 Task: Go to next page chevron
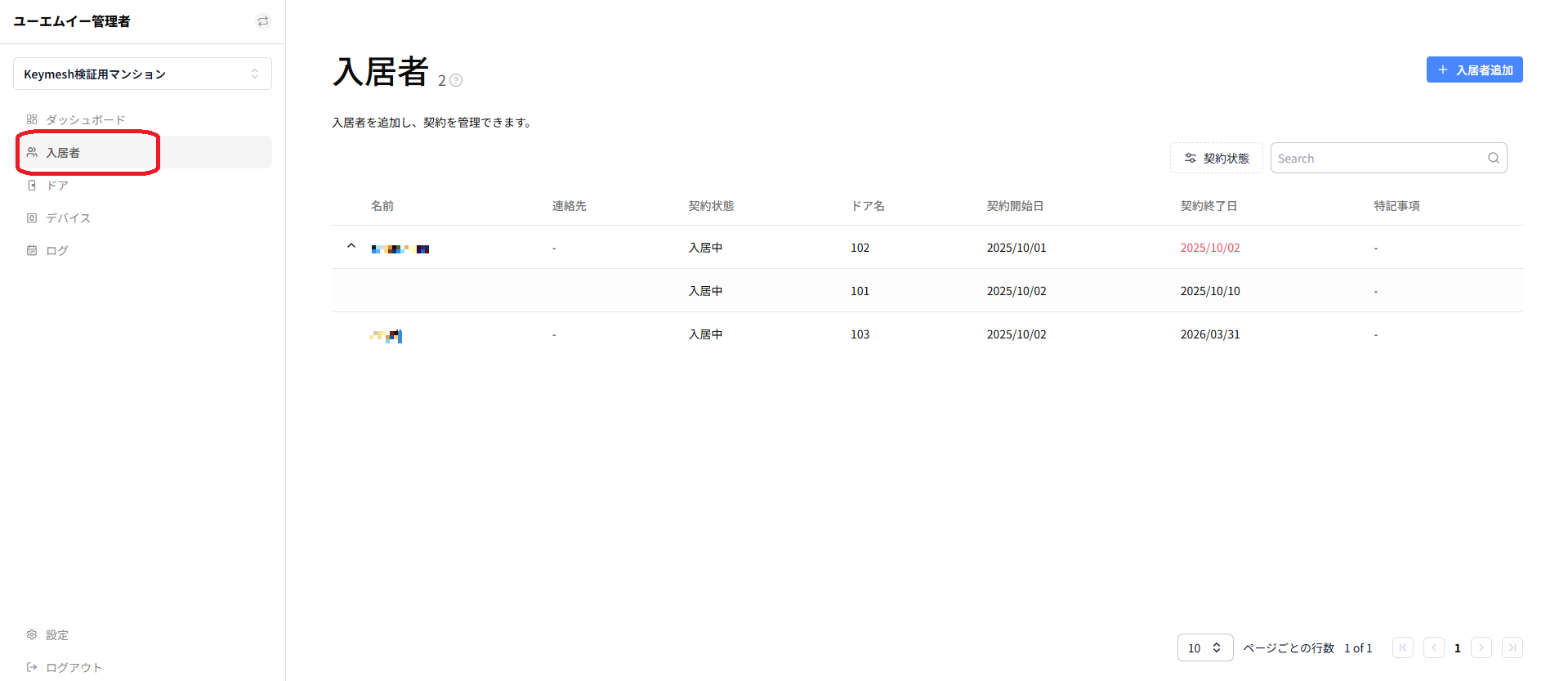[1481, 647]
